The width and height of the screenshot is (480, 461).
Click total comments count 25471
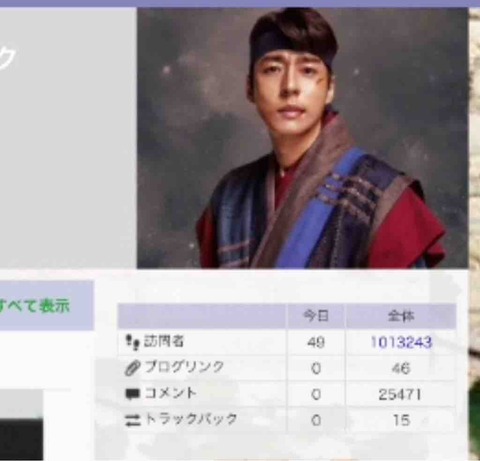pos(400,395)
